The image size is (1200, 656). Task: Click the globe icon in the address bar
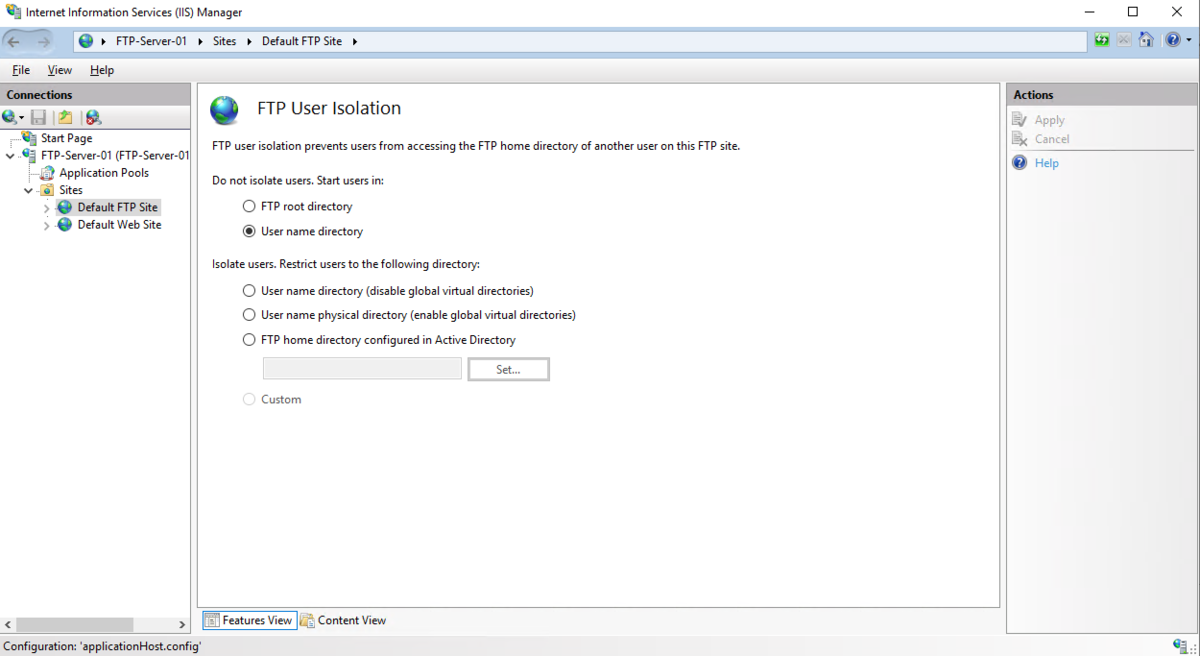86,41
